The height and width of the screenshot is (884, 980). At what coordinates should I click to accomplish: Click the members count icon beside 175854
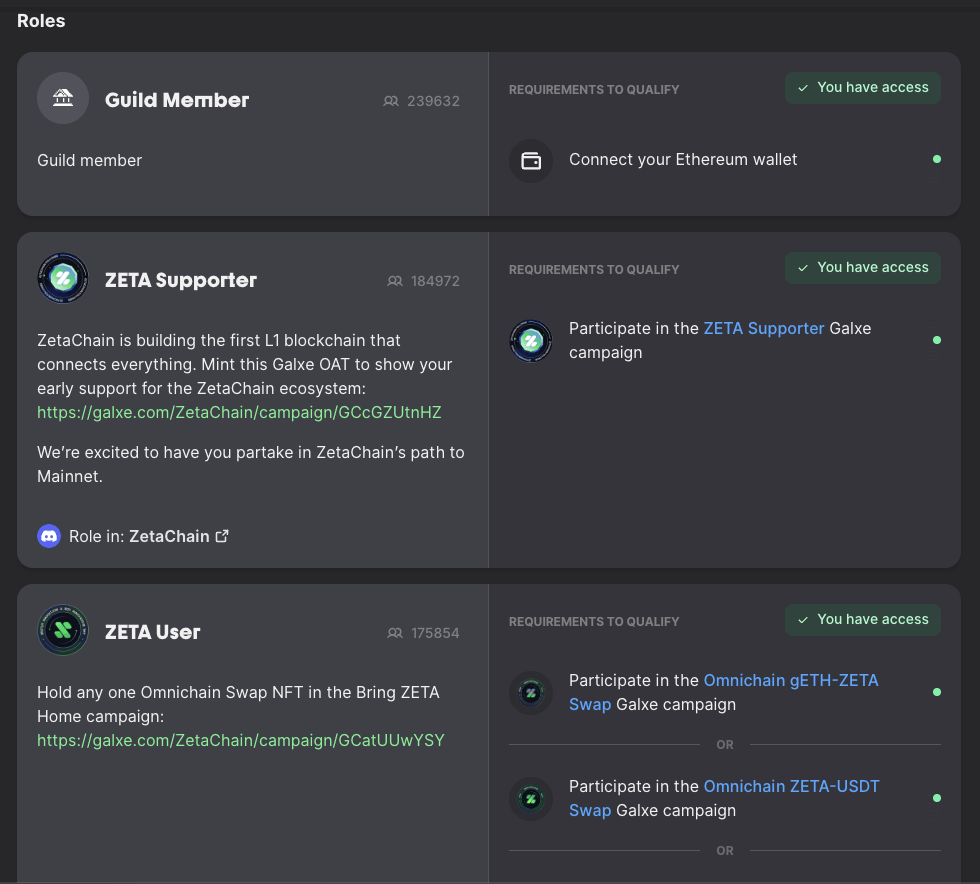(x=395, y=633)
